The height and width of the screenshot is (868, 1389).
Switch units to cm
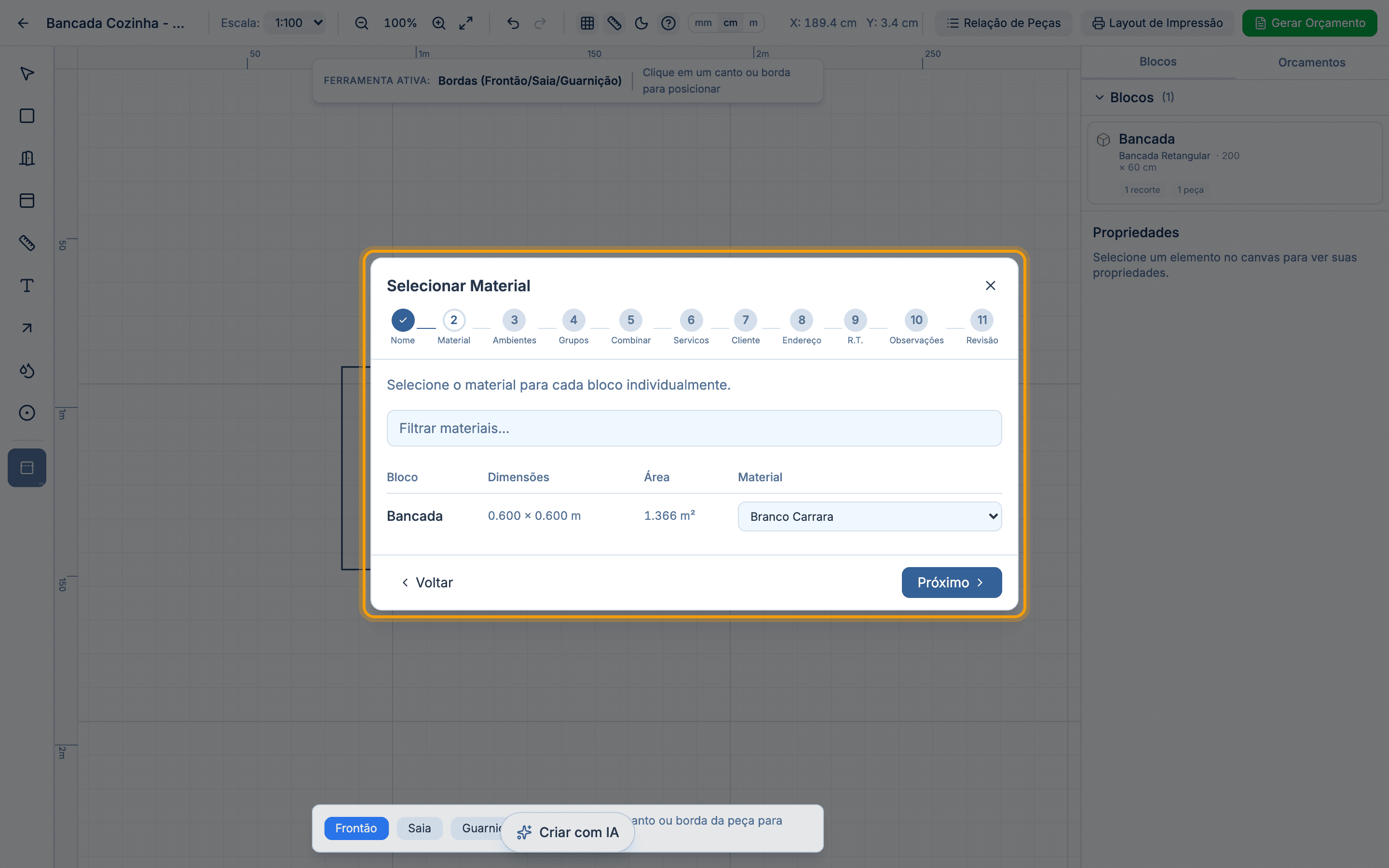click(x=730, y=23)
